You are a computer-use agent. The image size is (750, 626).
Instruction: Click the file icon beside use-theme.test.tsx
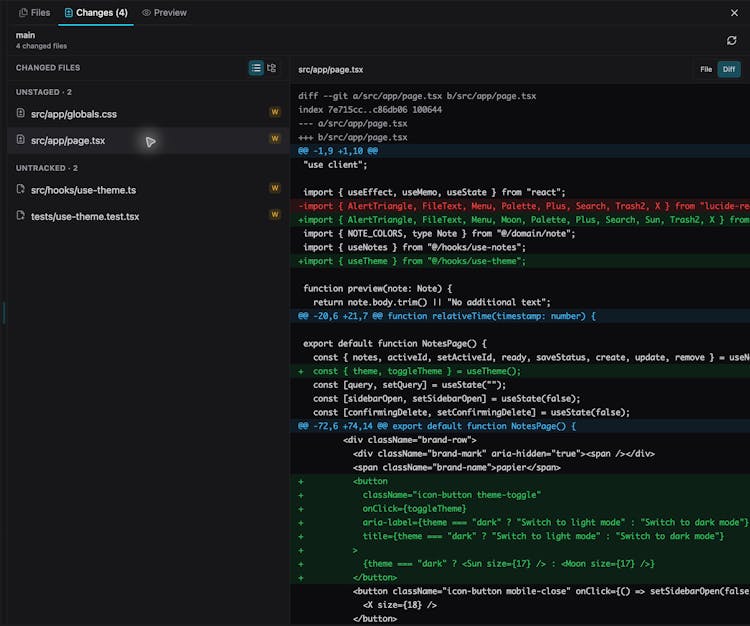tap(21, 215)
